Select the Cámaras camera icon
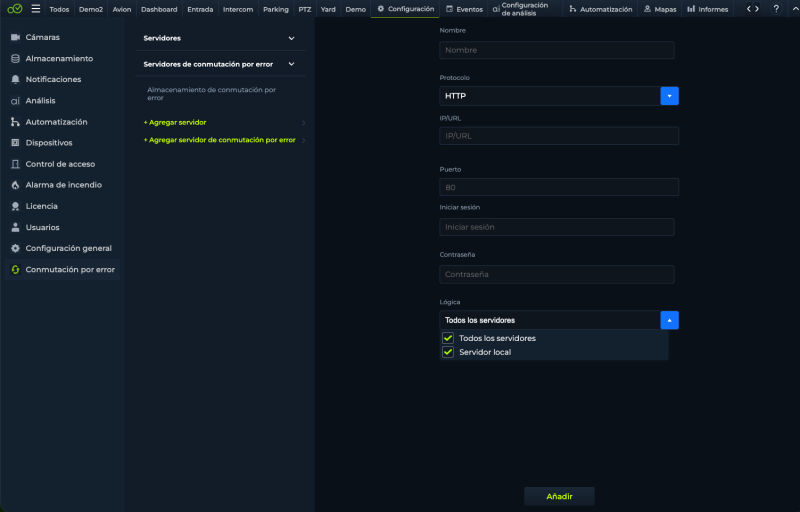Image resolution: width=800 pixels, height=512 pixels. click(15, 37)
